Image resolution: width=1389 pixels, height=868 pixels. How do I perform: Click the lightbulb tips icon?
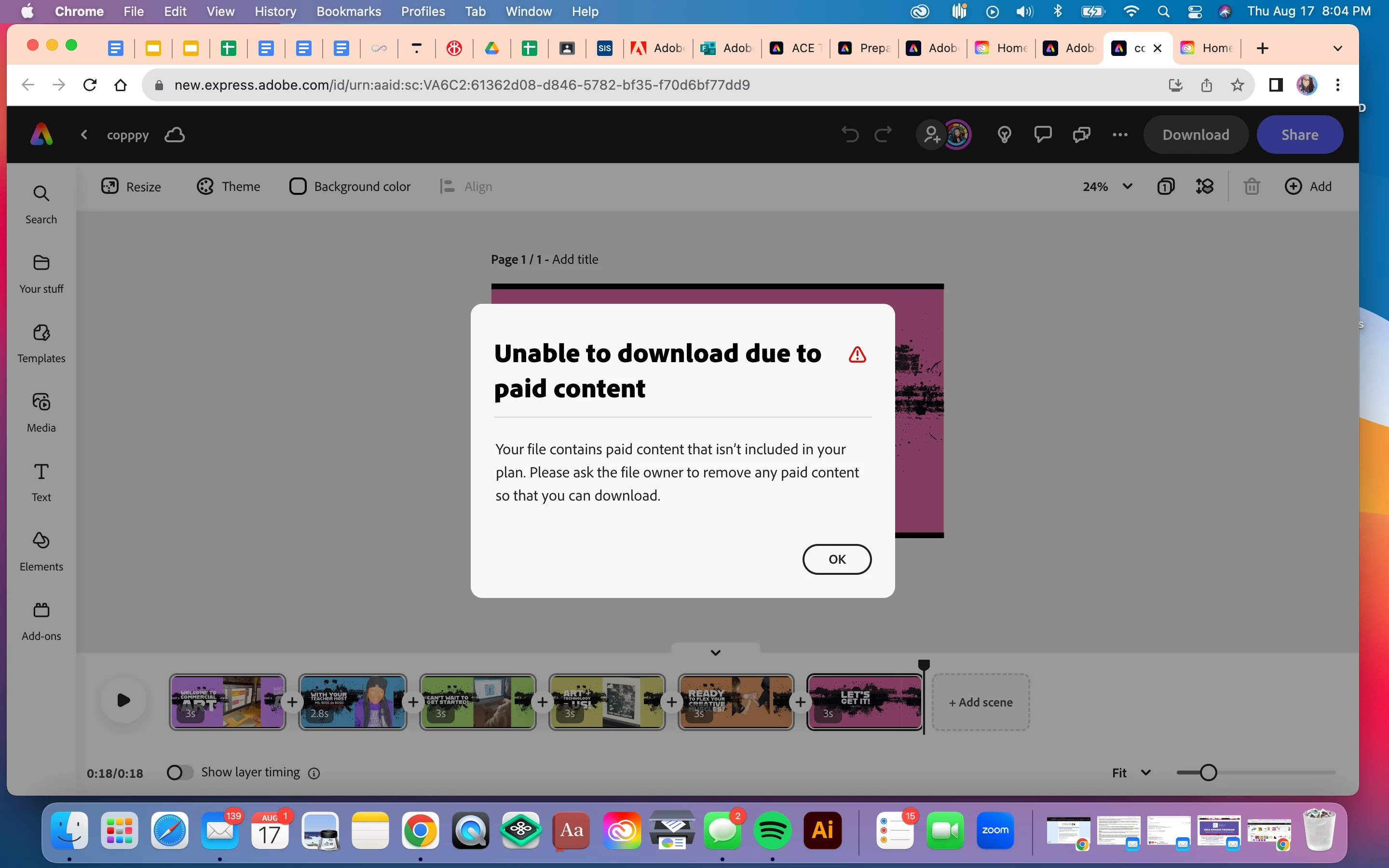coord(1004,135)
